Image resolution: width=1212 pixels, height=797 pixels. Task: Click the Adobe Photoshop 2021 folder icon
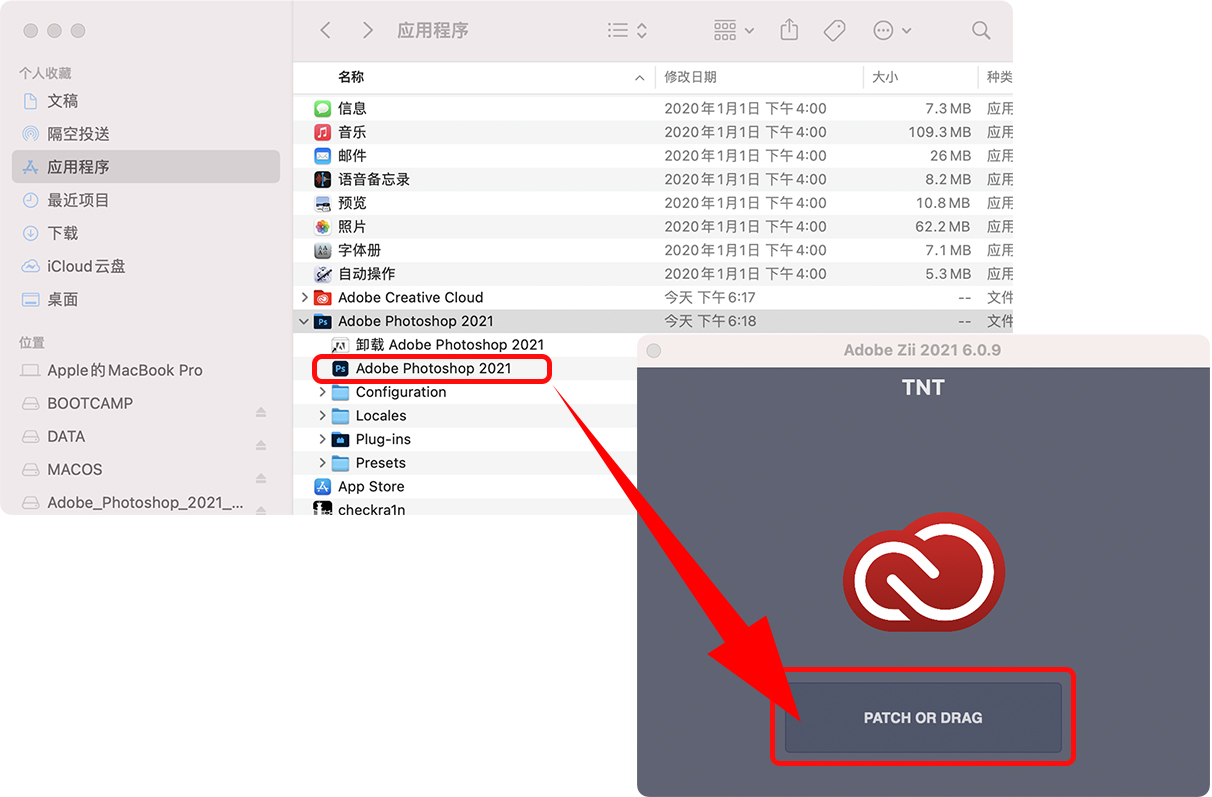click(x=322, y=321)
